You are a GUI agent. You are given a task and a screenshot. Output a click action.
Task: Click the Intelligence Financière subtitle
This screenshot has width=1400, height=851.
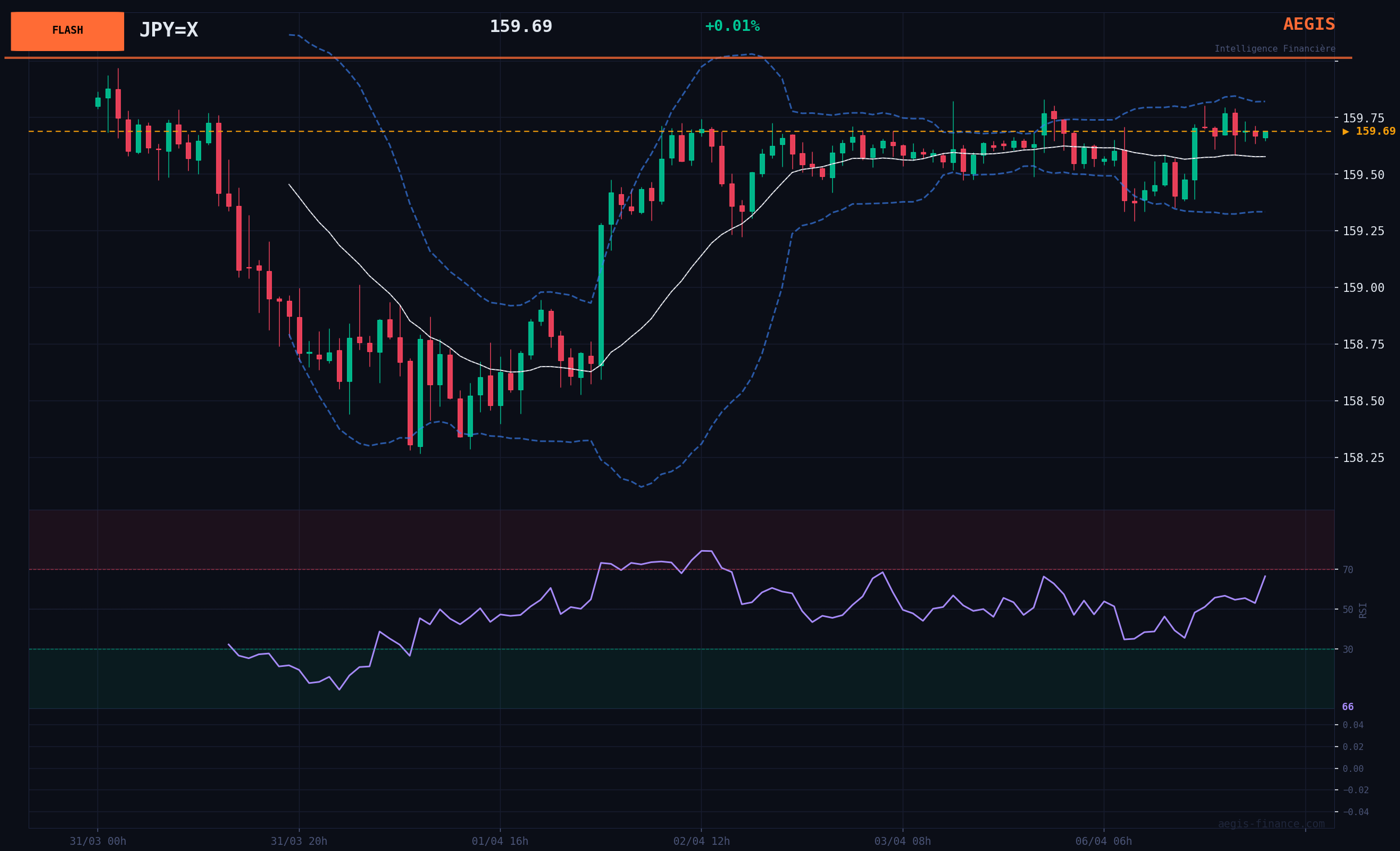click(x=1274, y=49)
